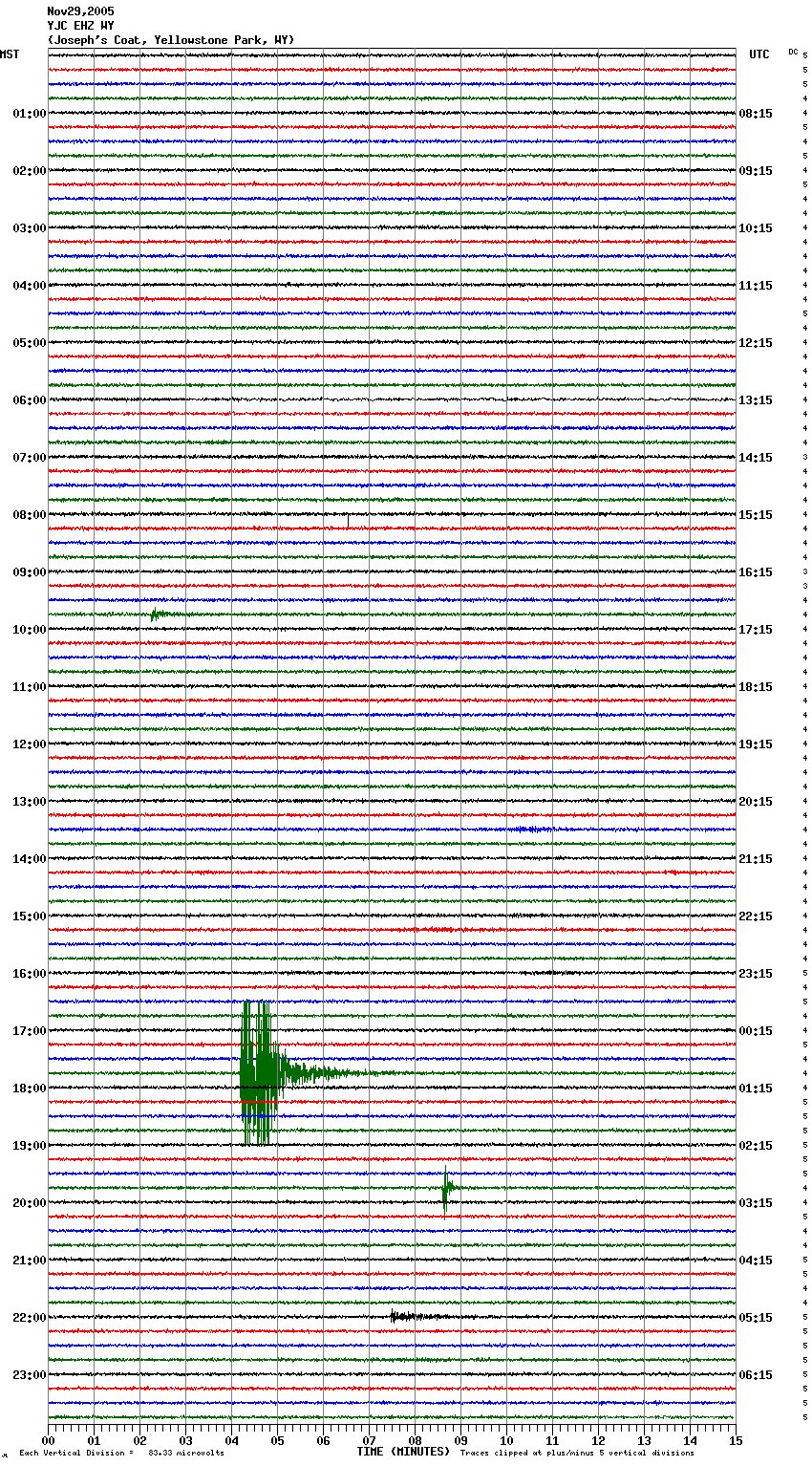This screenshot has width=812, height=1466.
Task: Click the bottom axis minute tick '06'
Action: coord(324,1441)
